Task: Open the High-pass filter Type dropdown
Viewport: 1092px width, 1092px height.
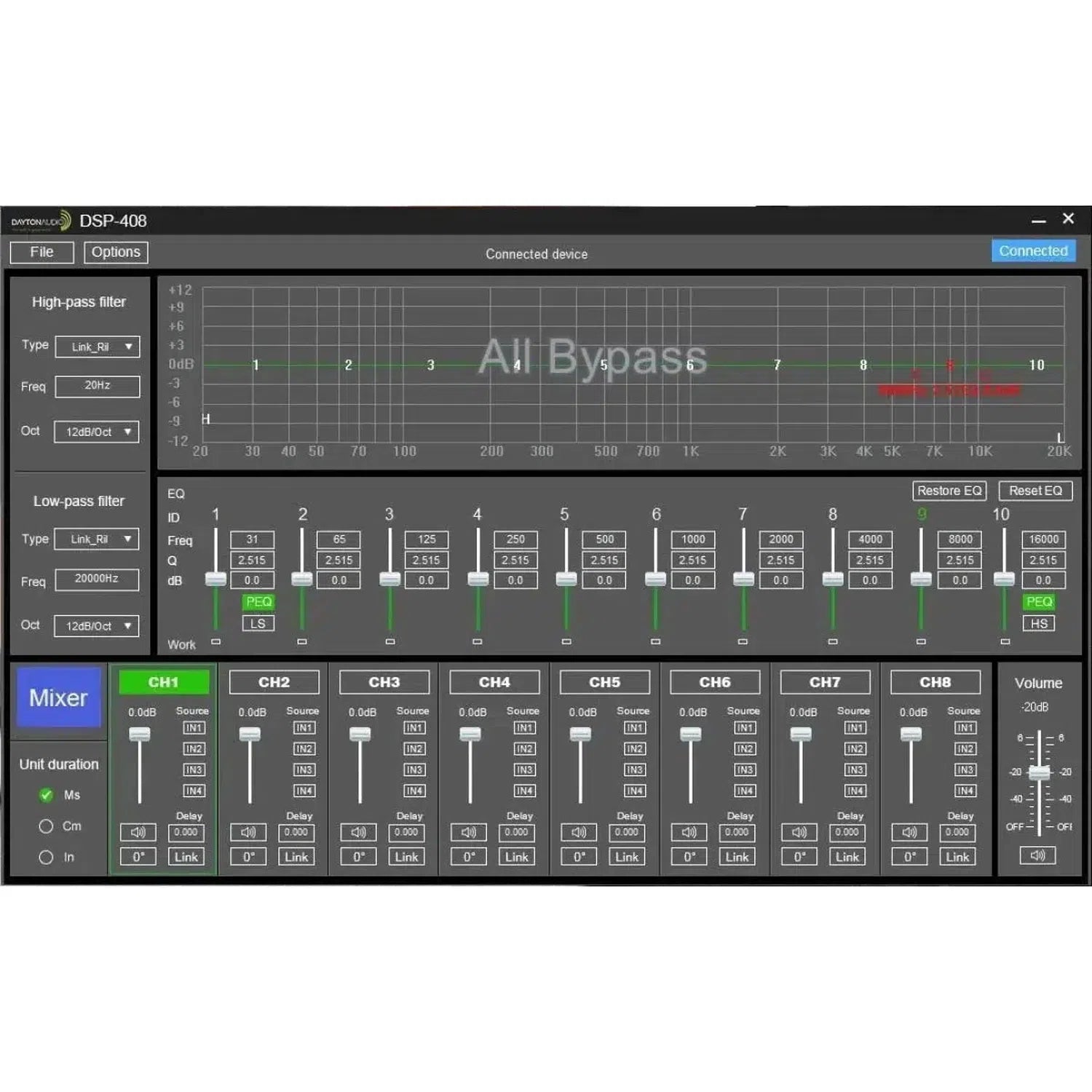Action: tap(98, 347)
